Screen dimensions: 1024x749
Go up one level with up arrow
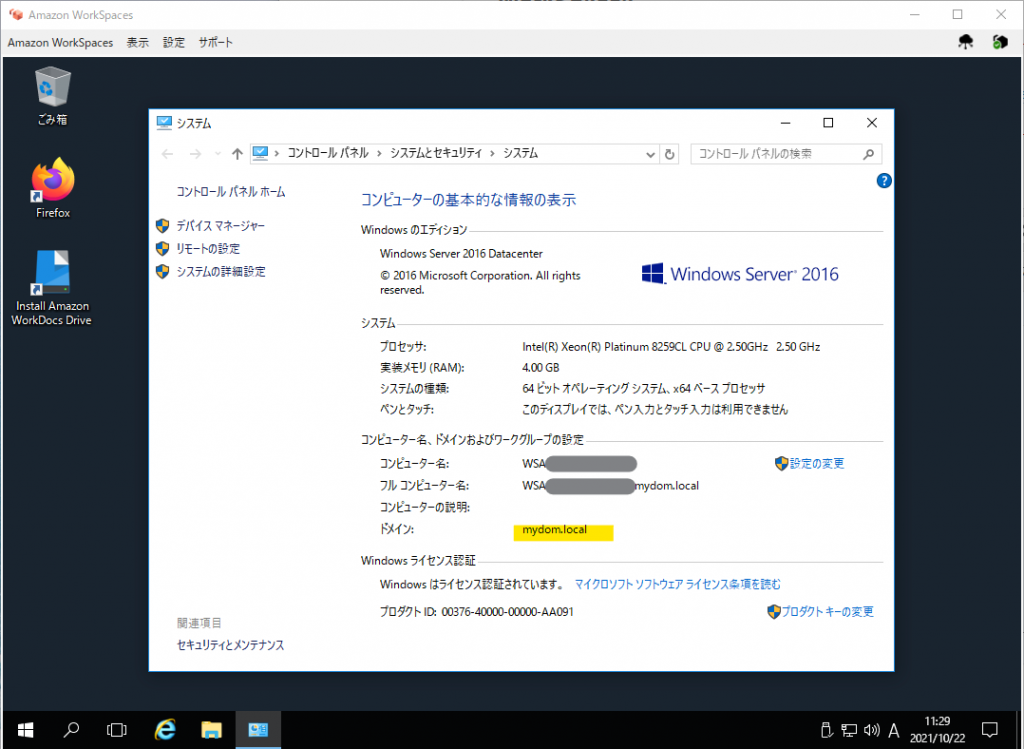click(x=237, y=154)
